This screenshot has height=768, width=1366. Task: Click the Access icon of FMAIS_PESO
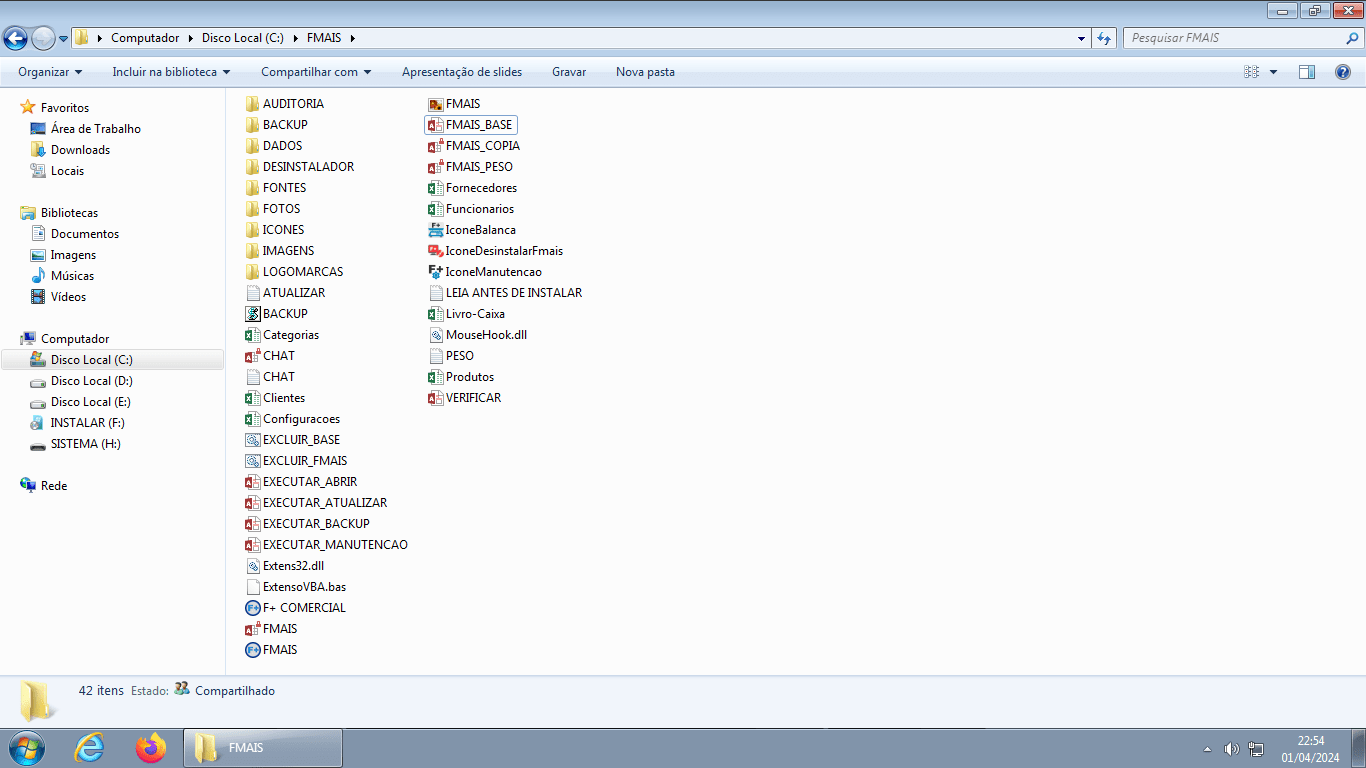click(x=435, y=167)
